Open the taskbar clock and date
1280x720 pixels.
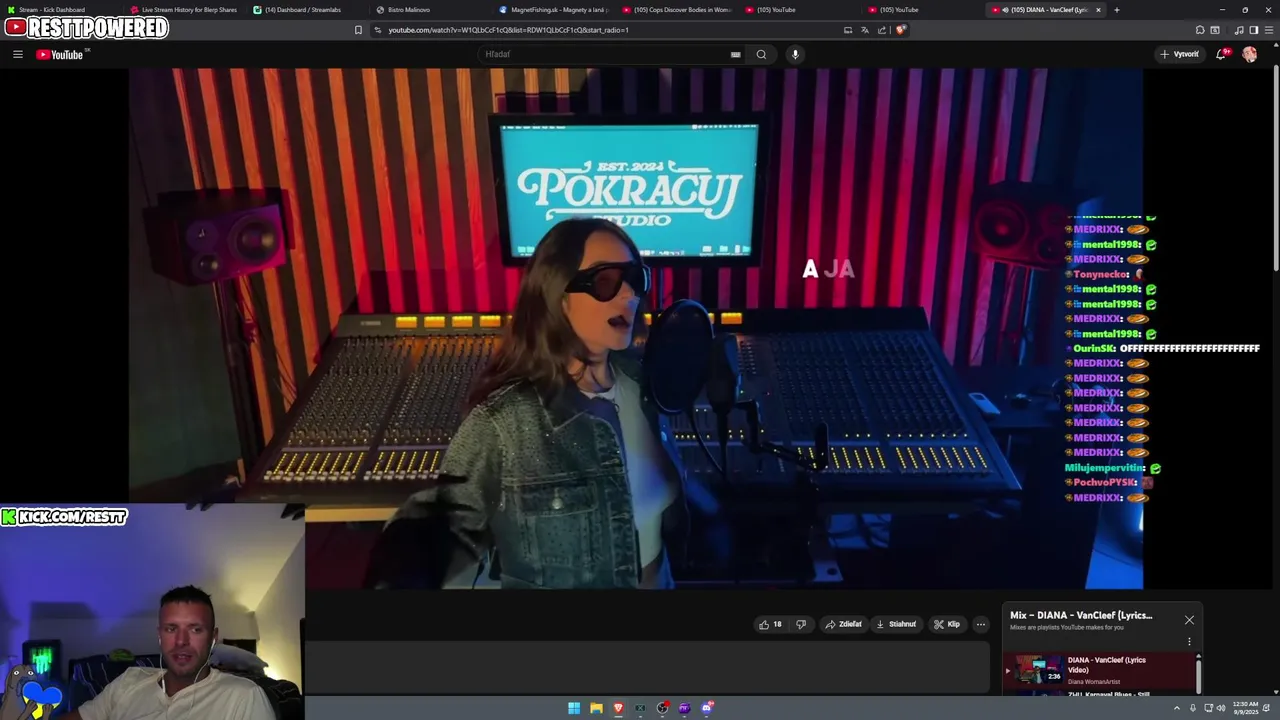[x=1246, y=707]
